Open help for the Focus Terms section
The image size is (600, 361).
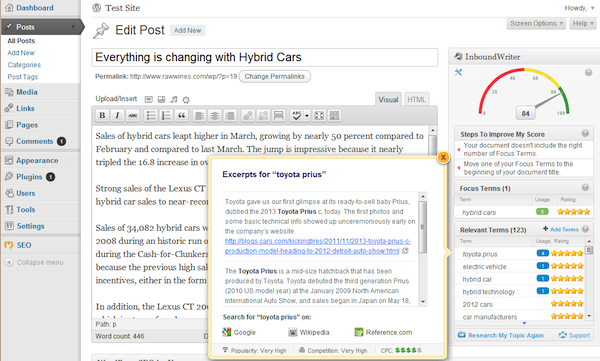pyautogui.click(x=585, y=188)
